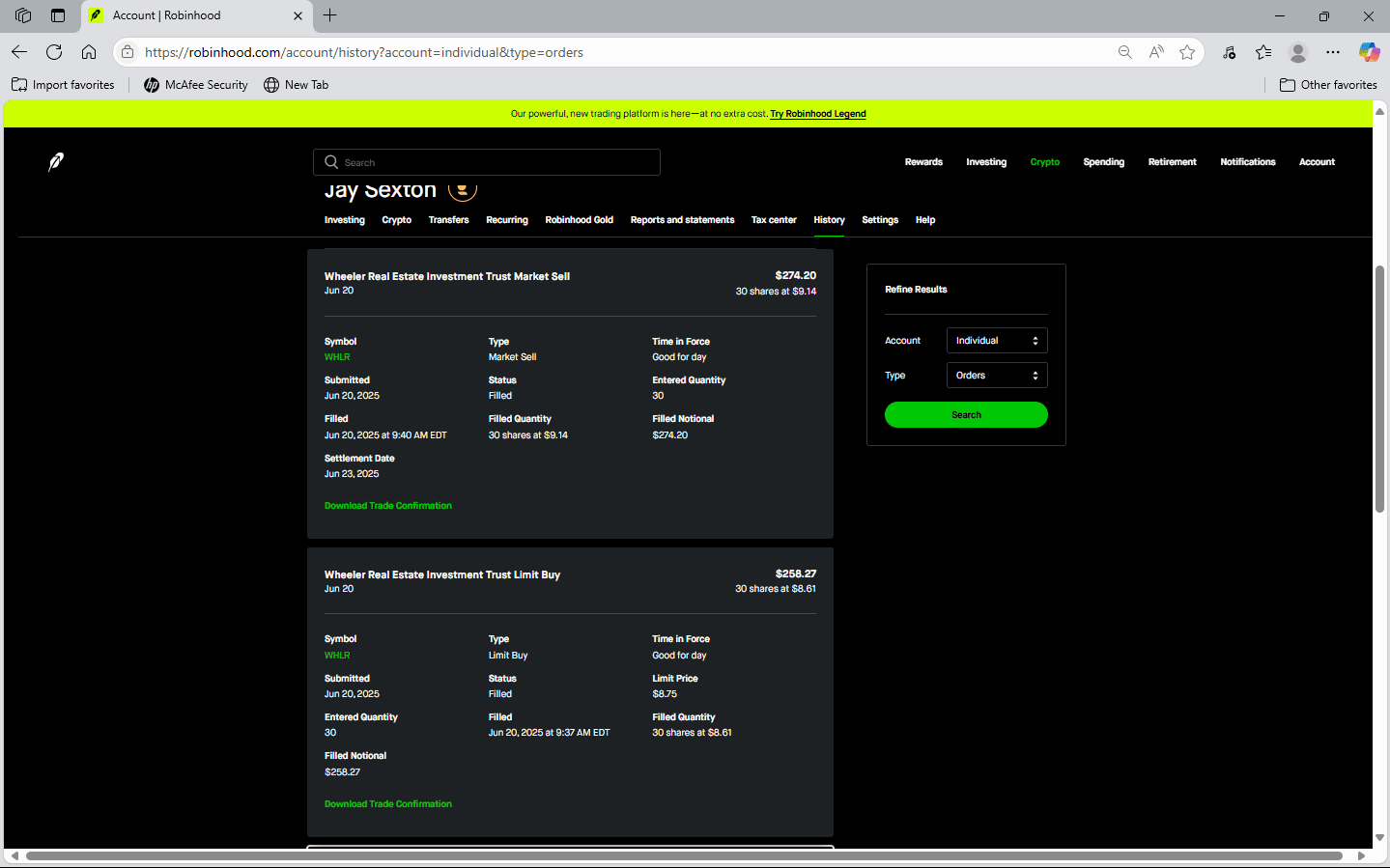
Task: Expand the Account dropdown showing Individual
Action: (996, 341)
